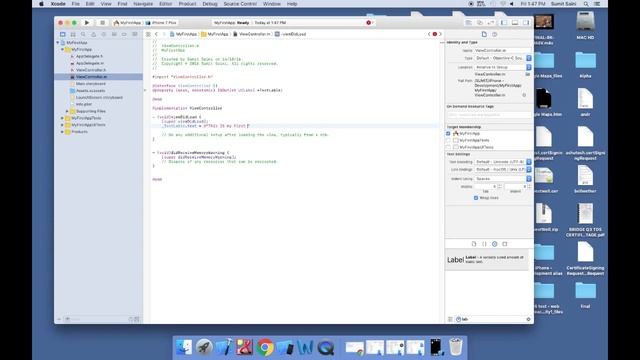The width and height of the screenshot is (640, 360).
Task: Select the Object library circle icon
Action: pos(494,244)
